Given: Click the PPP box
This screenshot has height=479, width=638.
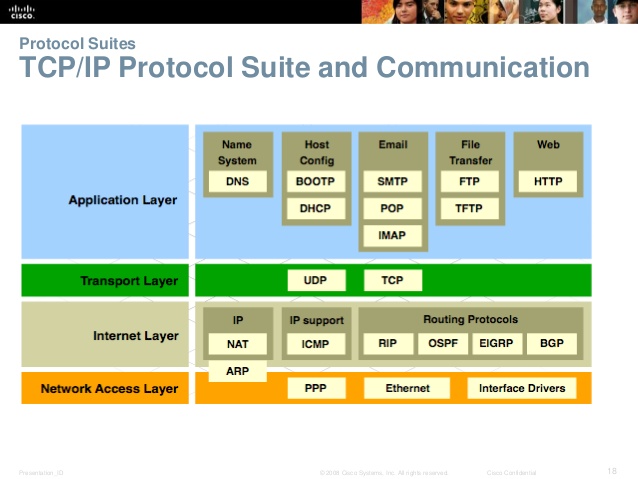Looking at the screenshot, I should click(x=317, y=388).
